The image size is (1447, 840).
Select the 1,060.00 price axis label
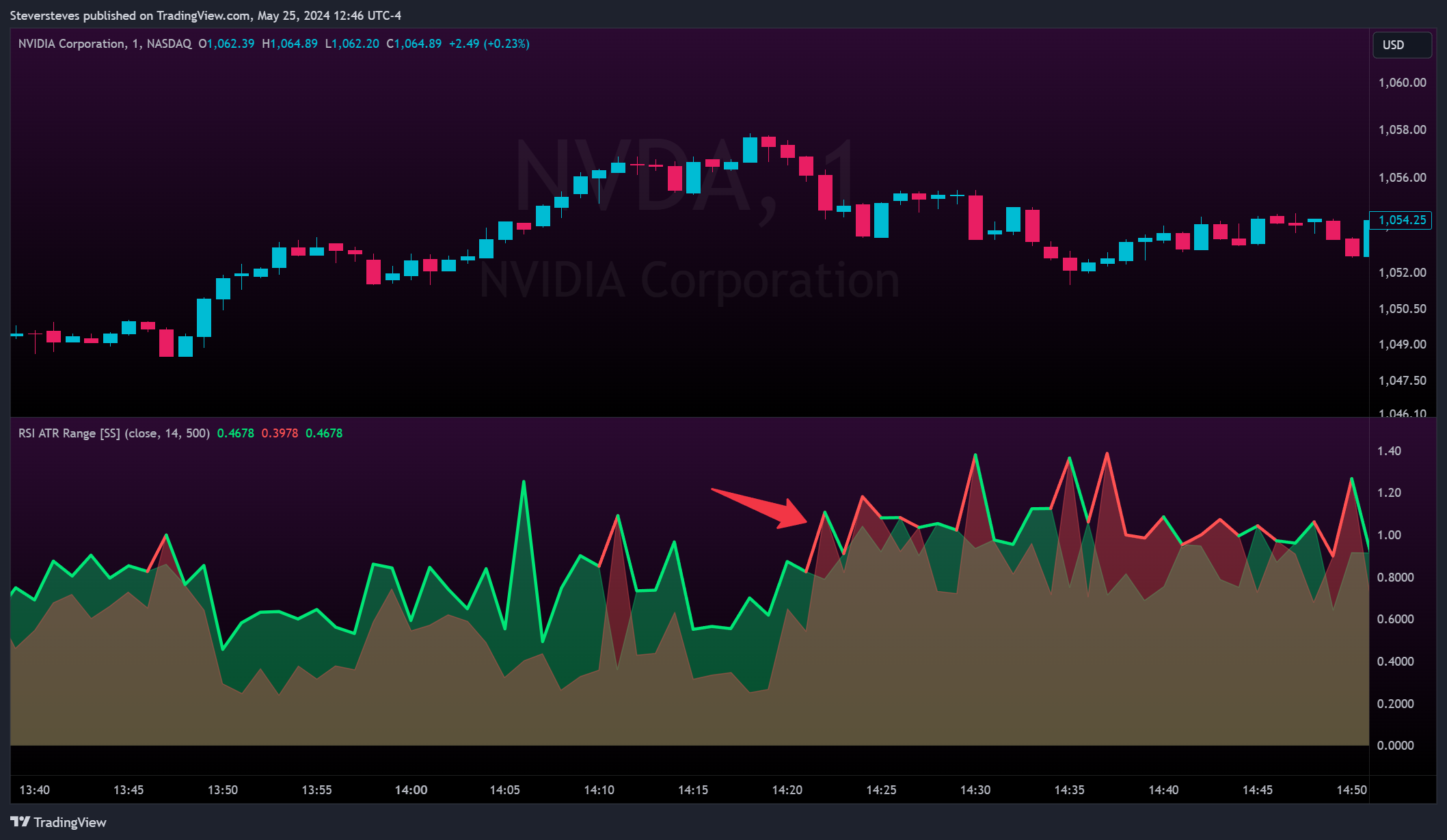(x=1402, y=83)
